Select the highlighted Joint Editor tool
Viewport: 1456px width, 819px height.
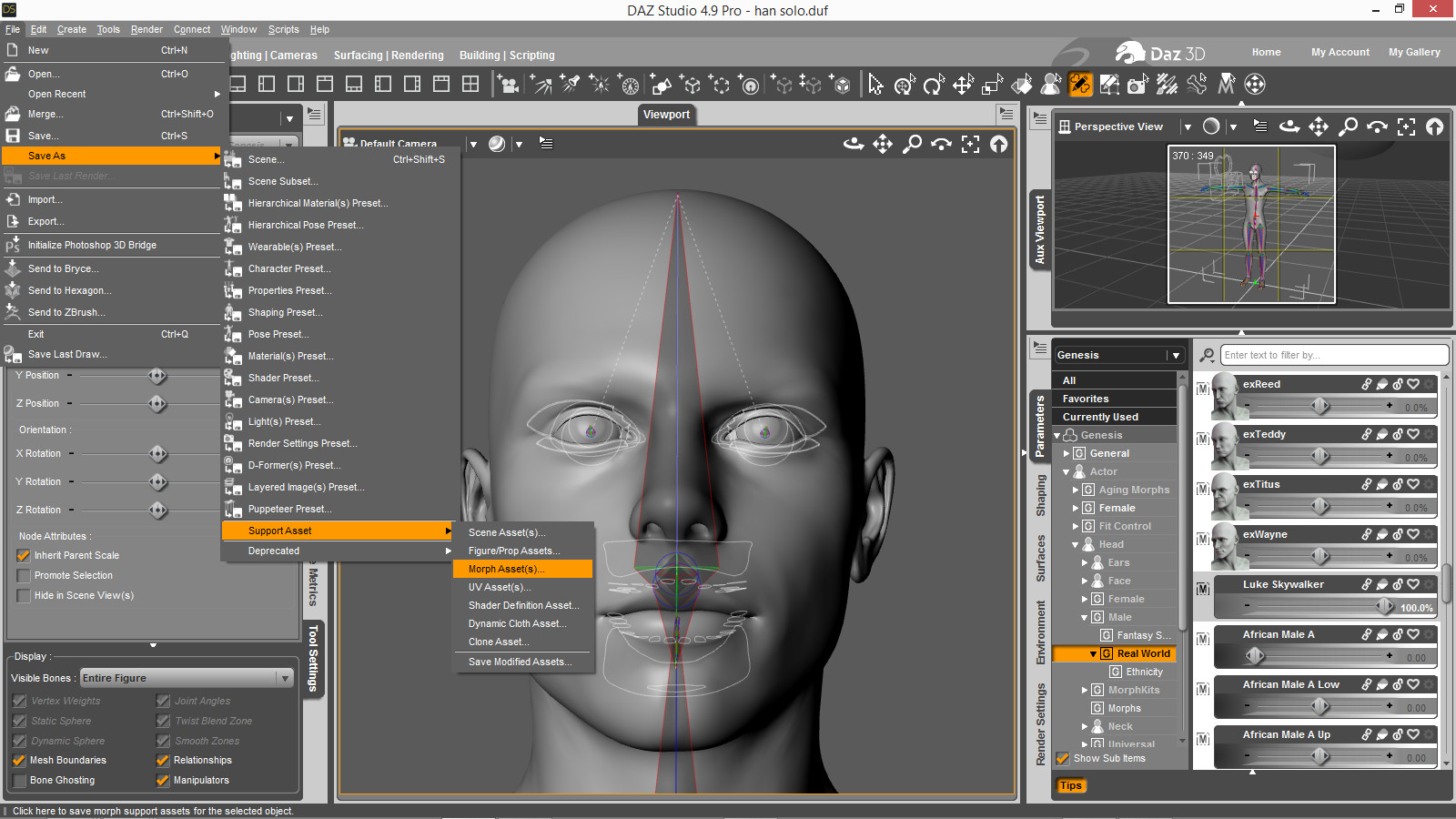pyautogui.click(x=1080, y=85)
